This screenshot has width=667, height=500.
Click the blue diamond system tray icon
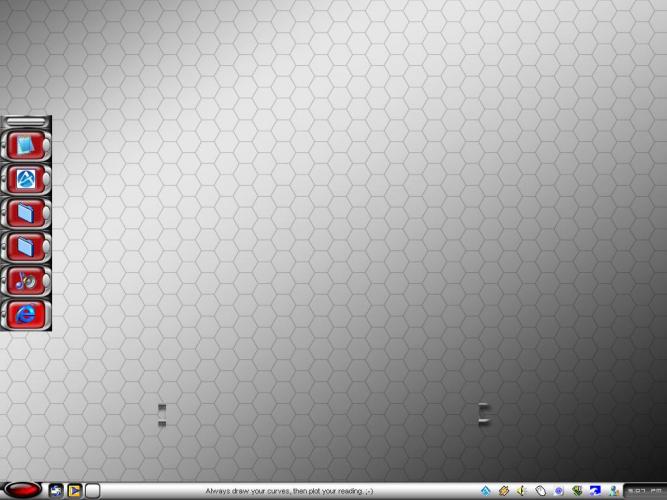coord(486,491)
